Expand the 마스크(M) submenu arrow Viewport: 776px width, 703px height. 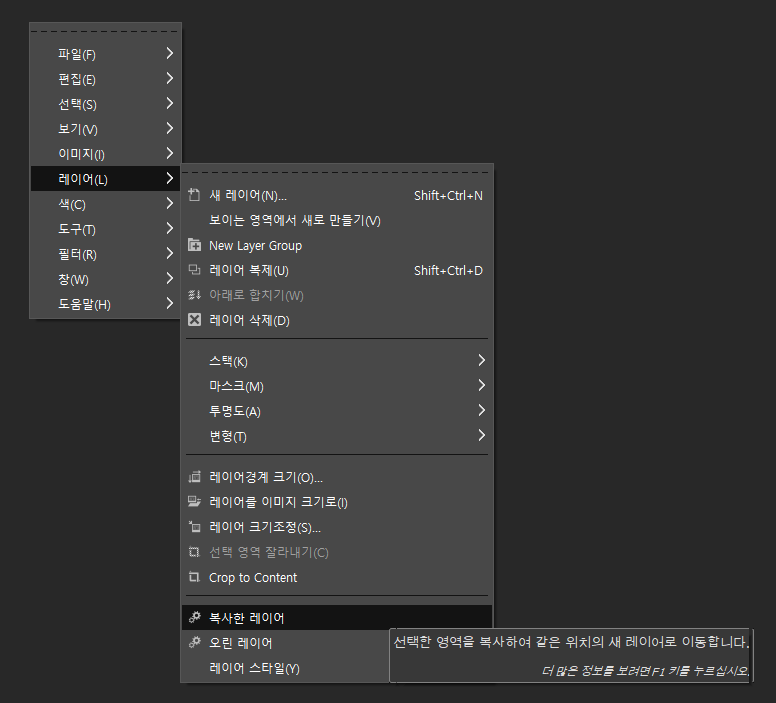click(x=482, y=385)
